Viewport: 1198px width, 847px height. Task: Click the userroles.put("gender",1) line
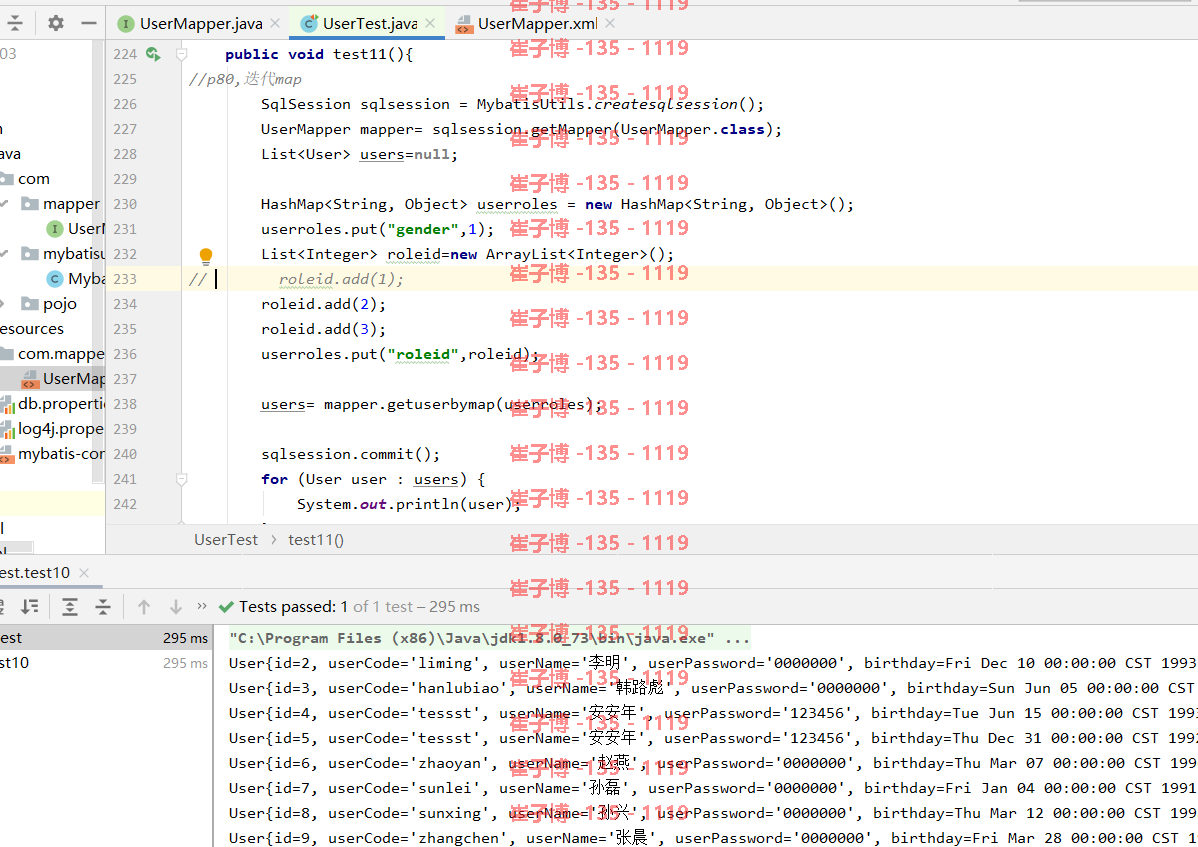pyautogui.click(x=377, y=229)
